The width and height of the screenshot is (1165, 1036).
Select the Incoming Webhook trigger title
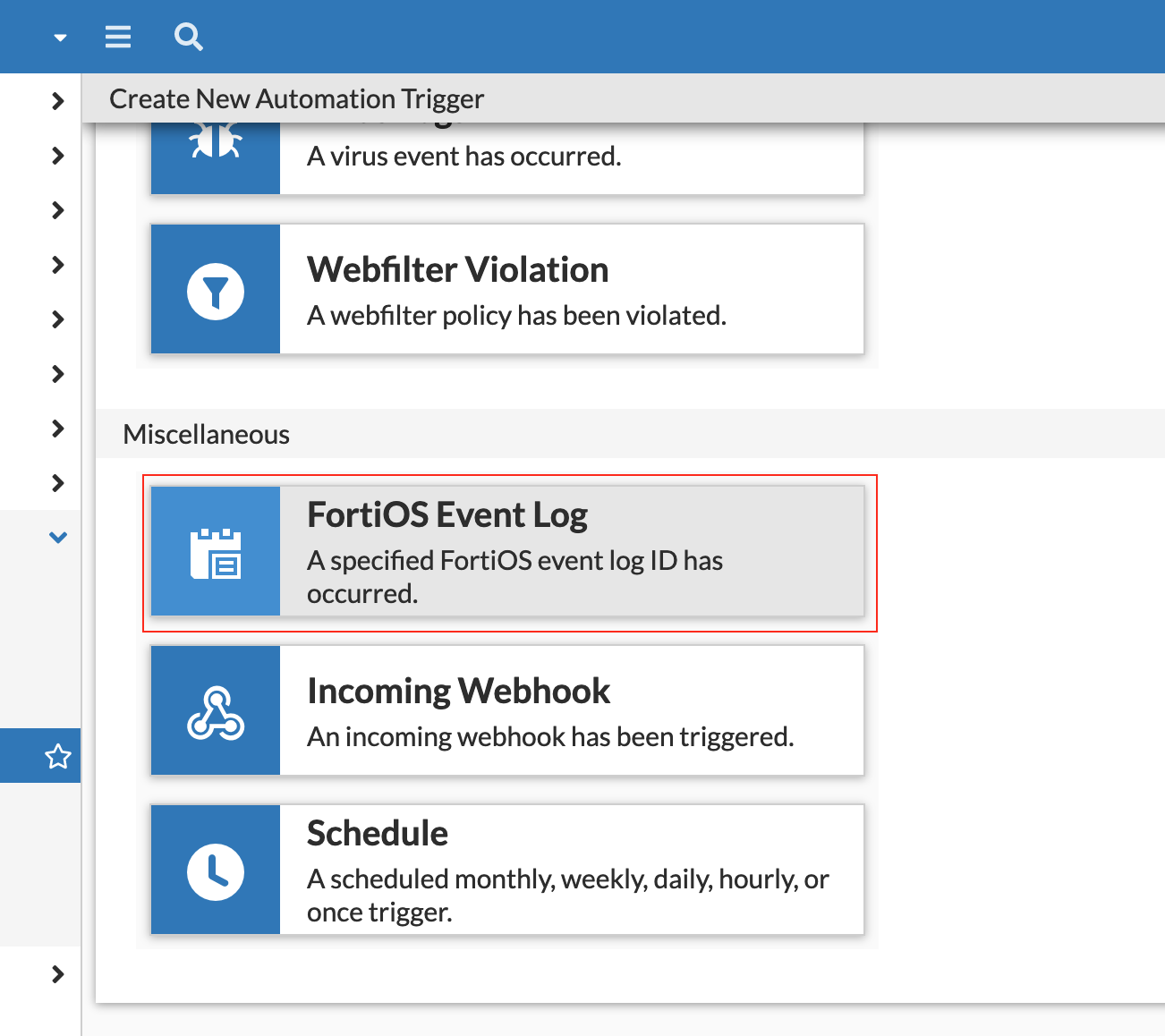[458, 692]
